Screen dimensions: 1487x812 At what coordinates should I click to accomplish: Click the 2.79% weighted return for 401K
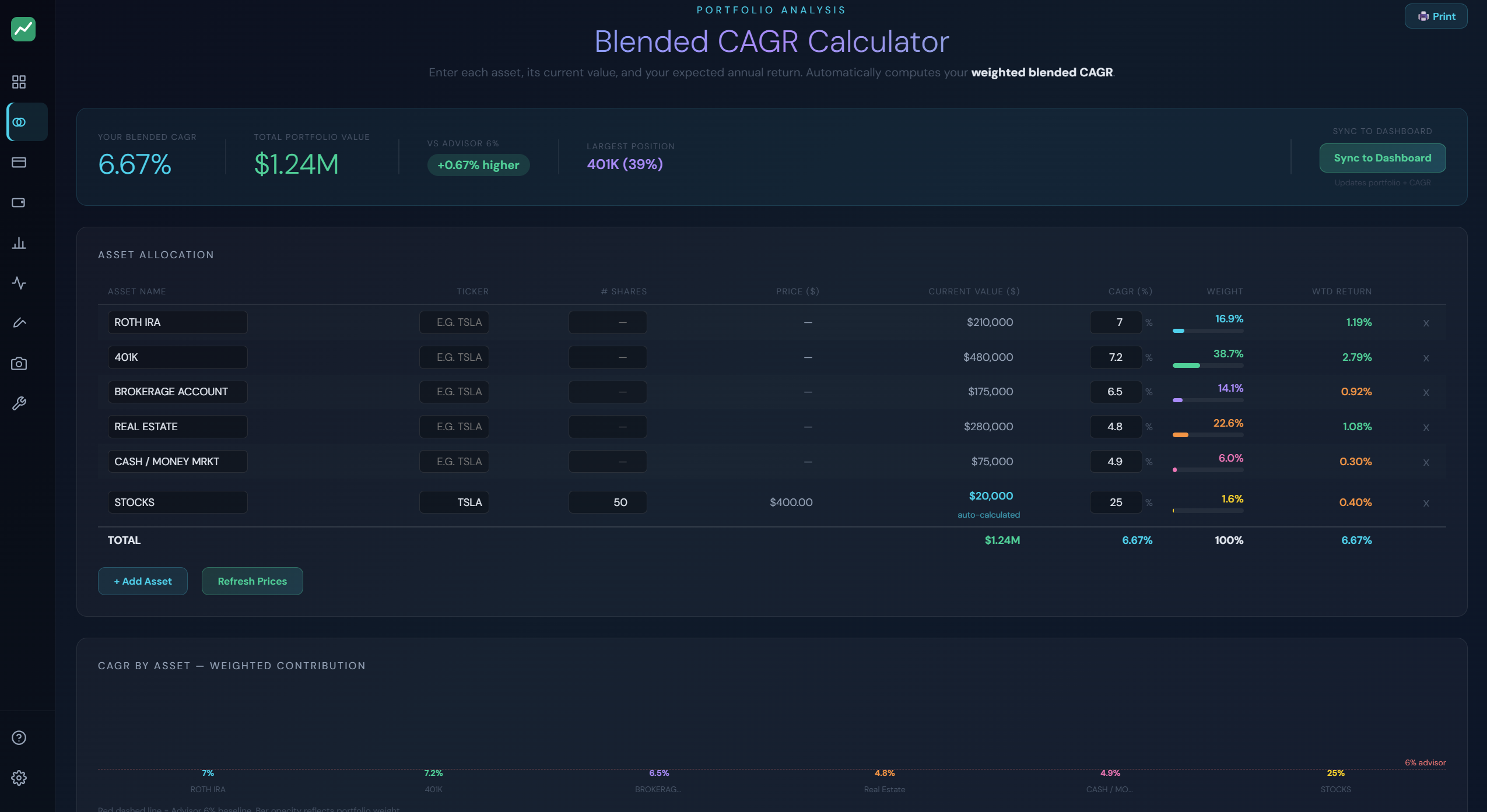tap(1357, 357)
